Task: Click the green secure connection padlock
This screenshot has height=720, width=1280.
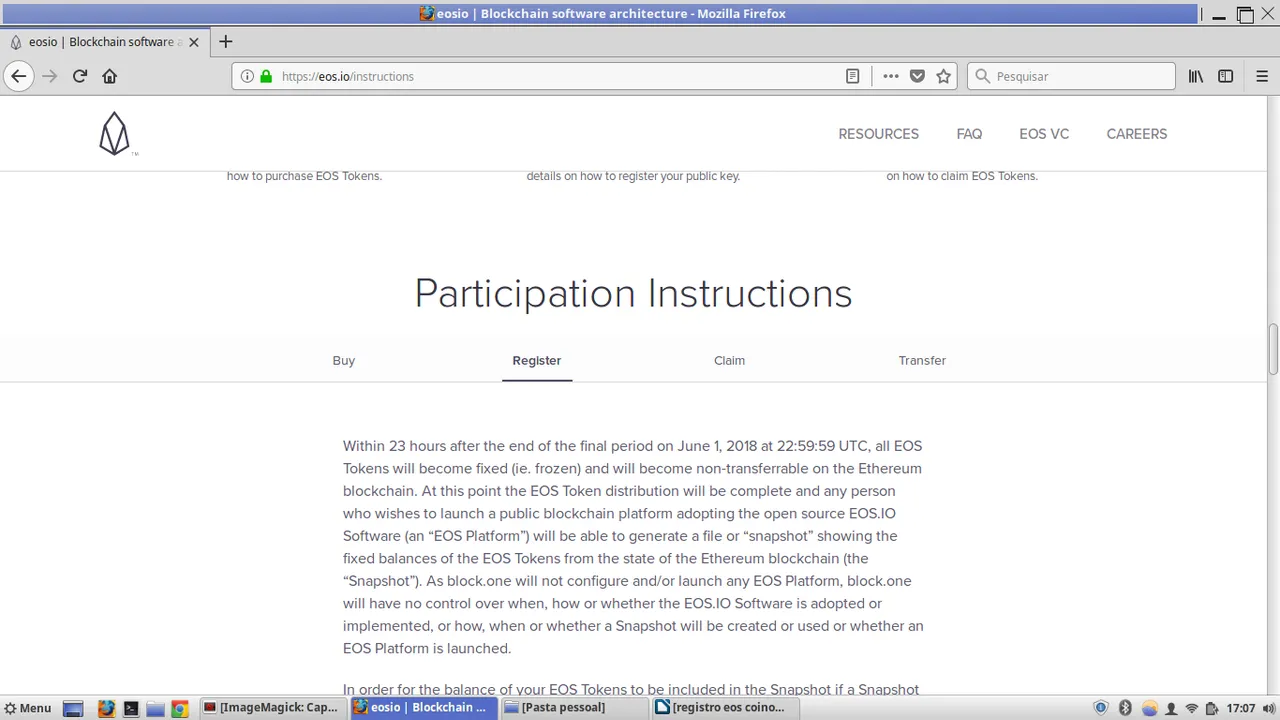Action: (x=266, y=76)
